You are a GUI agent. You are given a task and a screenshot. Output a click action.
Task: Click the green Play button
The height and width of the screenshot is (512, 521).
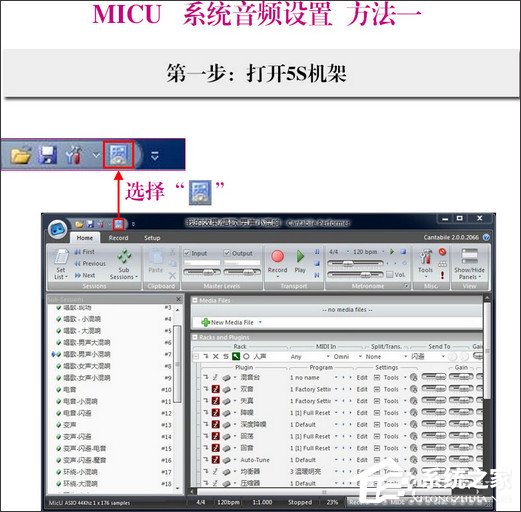click(300, 256)
